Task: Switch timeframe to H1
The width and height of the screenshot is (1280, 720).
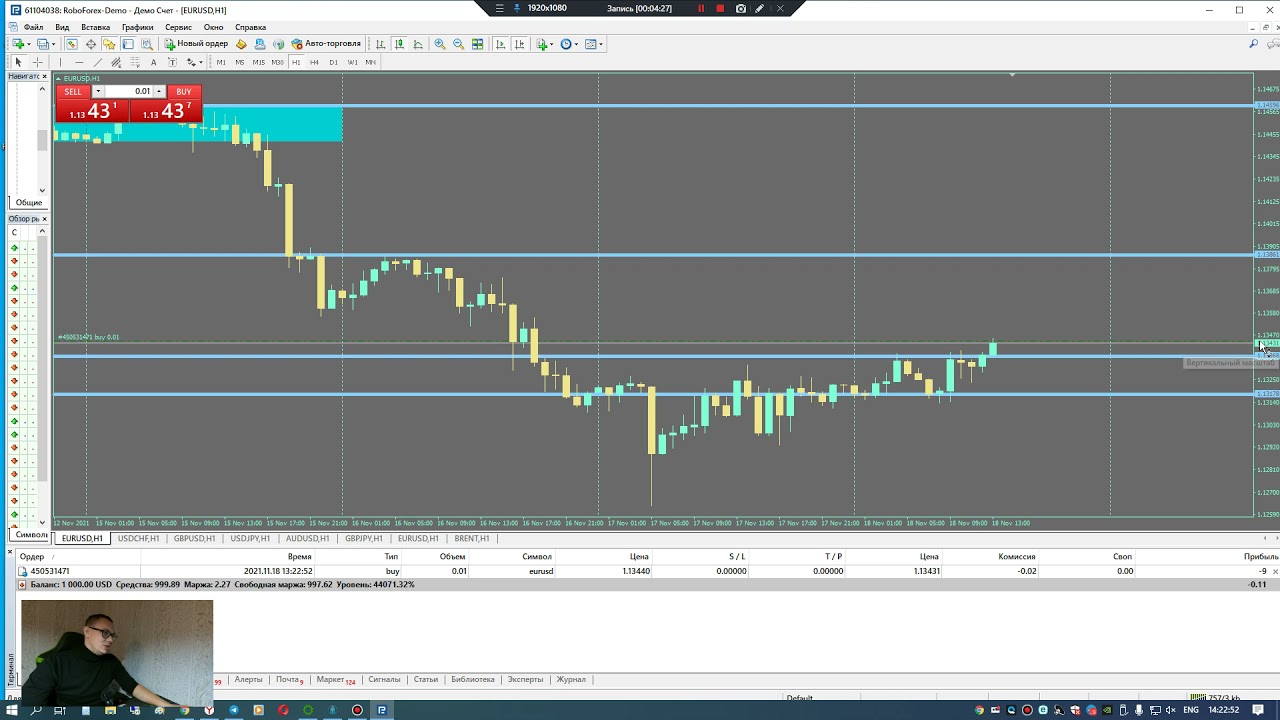Action: coord(296,62)
